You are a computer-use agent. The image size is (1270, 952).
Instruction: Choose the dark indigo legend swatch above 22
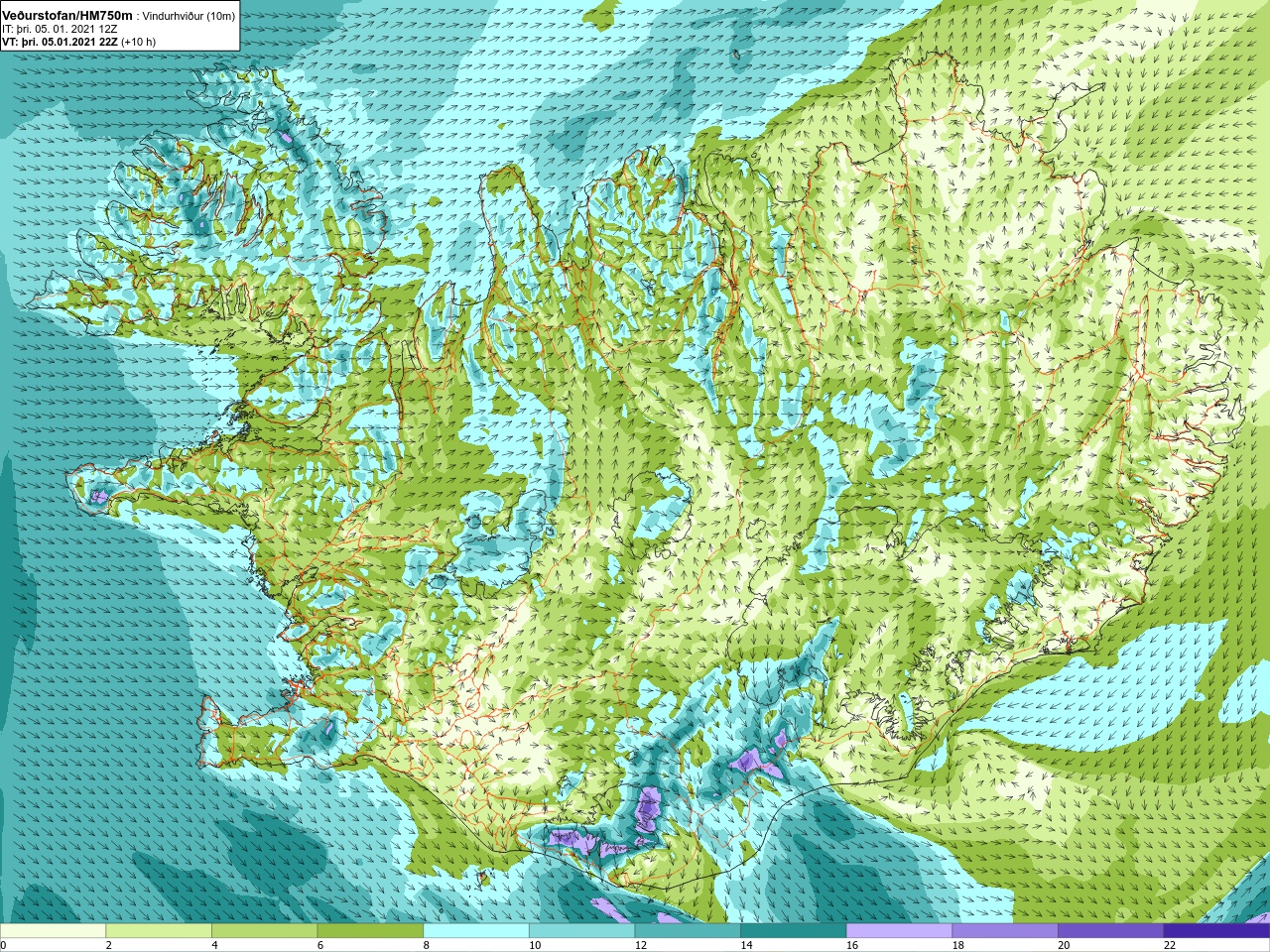point(1216,931)
